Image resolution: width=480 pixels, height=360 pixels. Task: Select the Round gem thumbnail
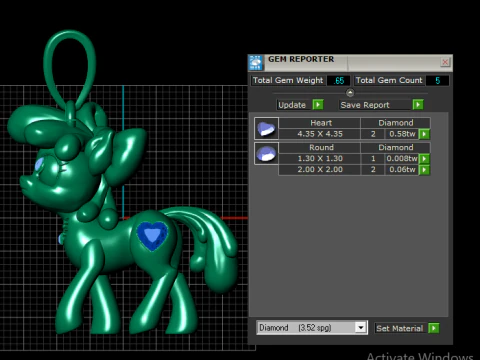[x=266, y=153]
